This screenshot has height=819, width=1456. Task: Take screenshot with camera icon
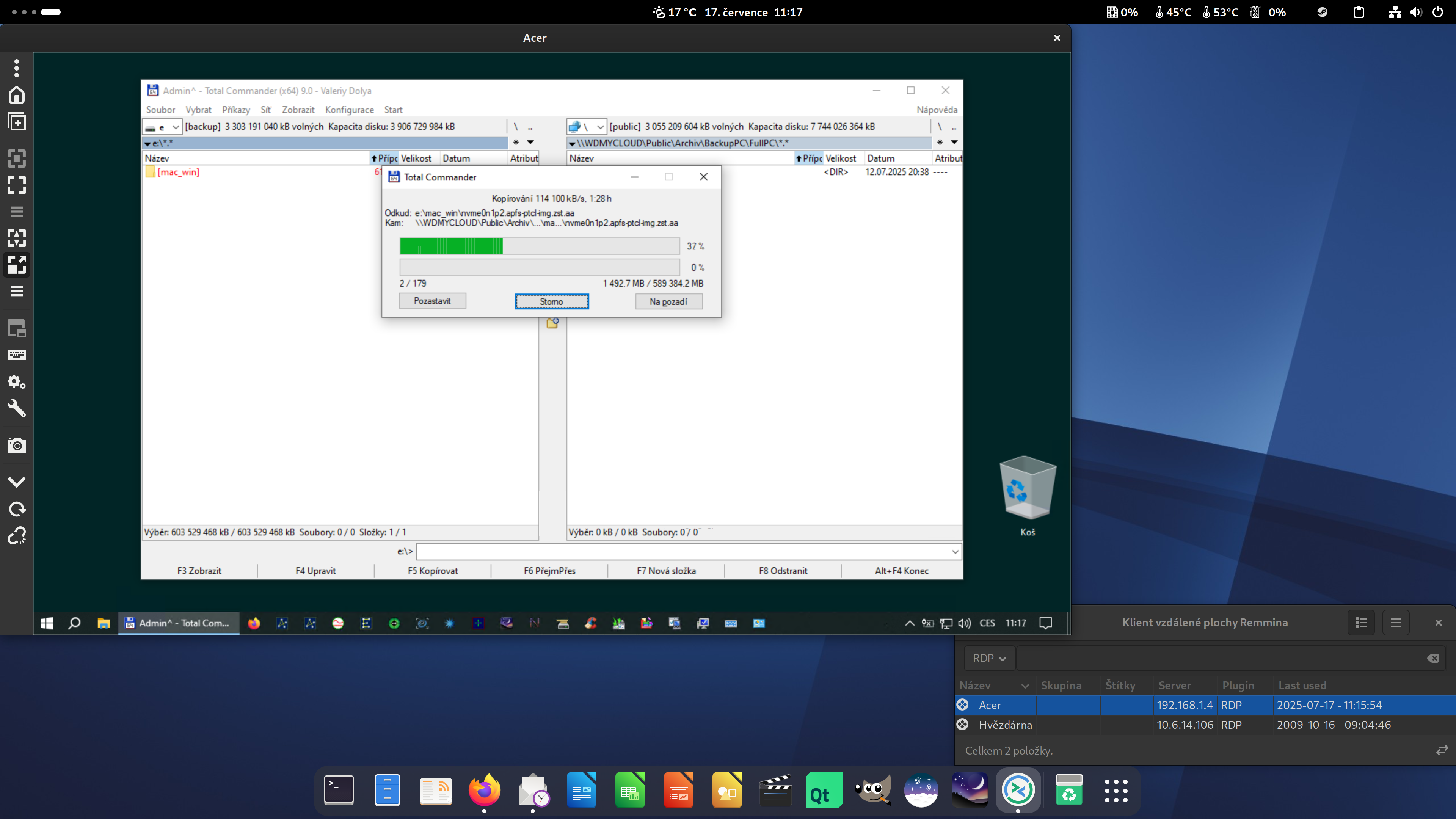(x=16, y=446)
